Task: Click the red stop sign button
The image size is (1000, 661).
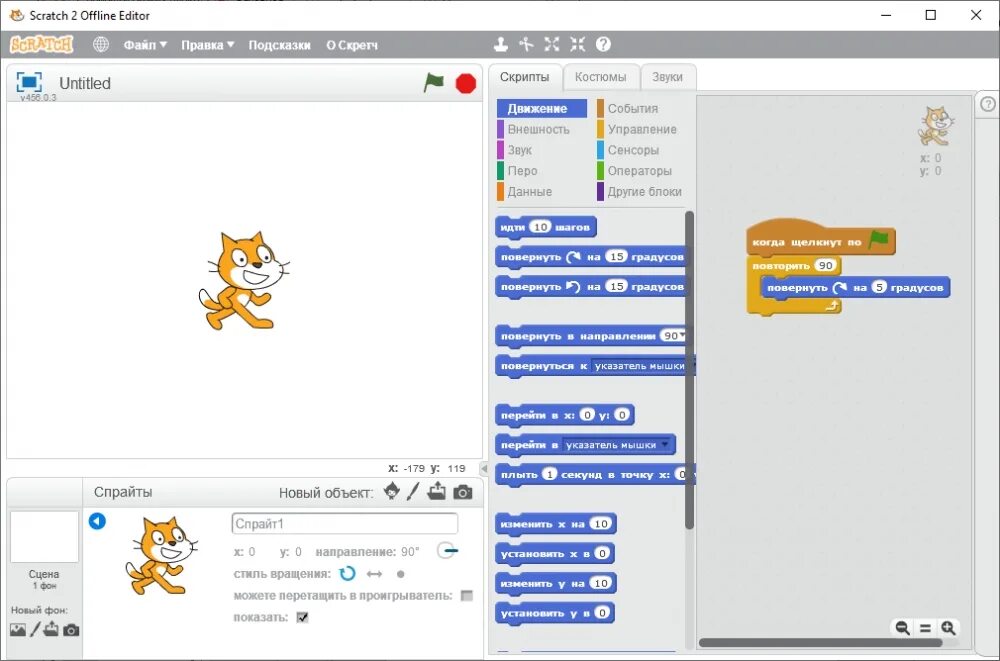Action: pos(466,84)
